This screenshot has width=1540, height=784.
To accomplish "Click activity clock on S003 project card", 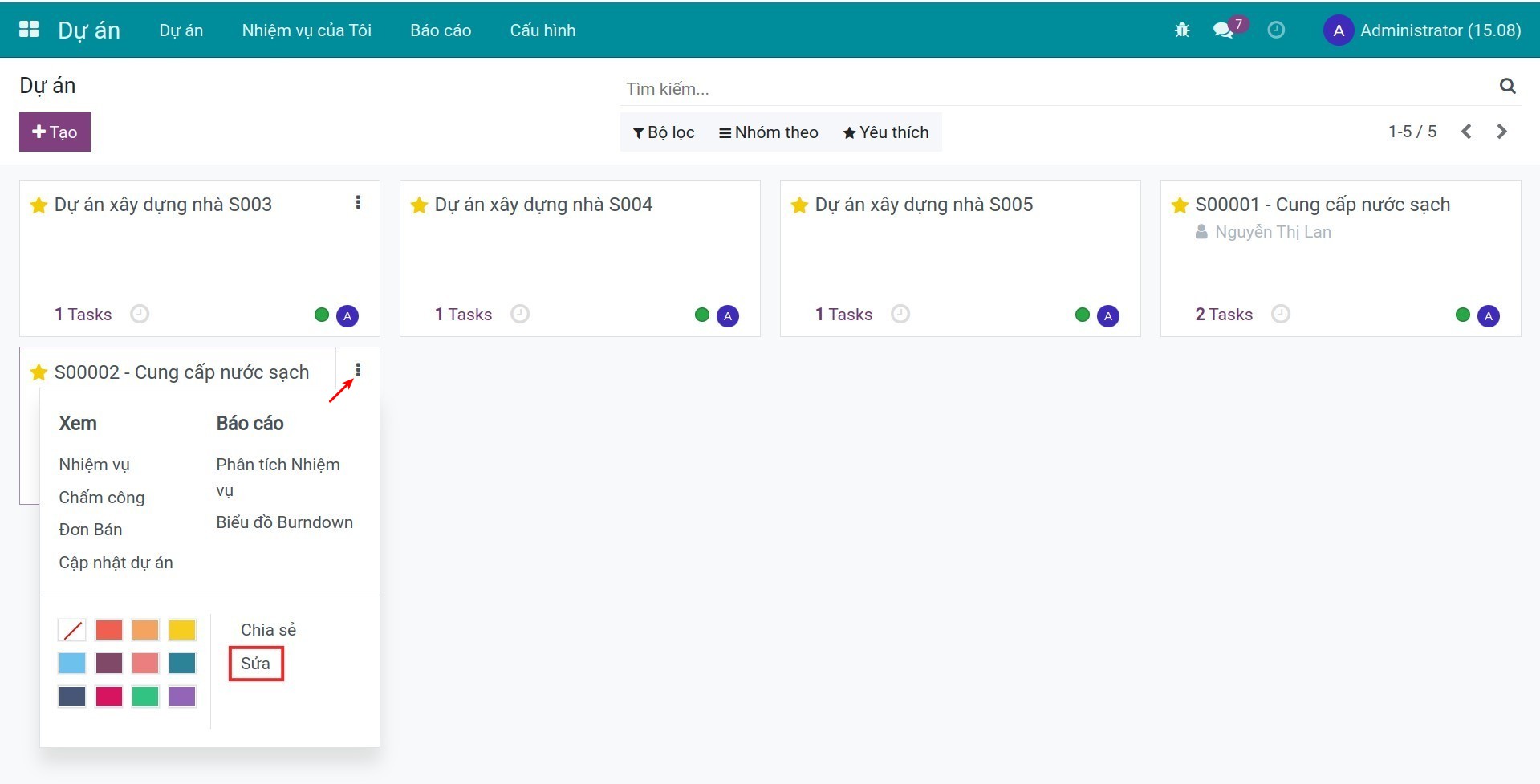I will click(140, 314).
